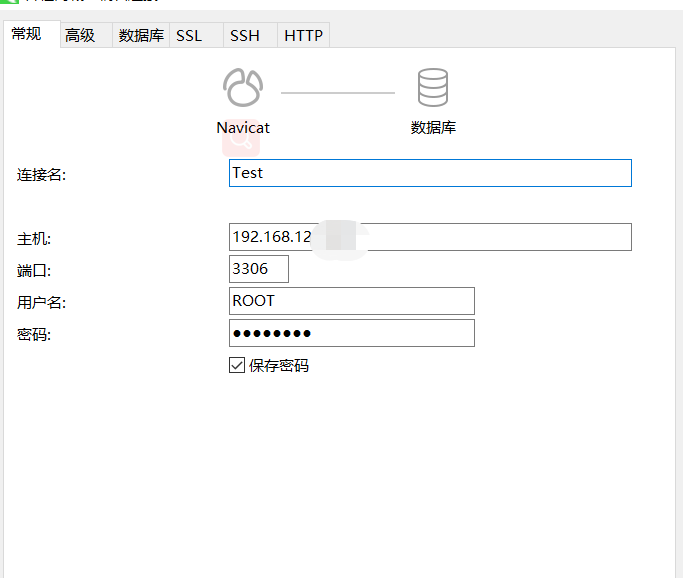Viewport: 683px width, 578px height.
Task: Switch to the HTTP tab
Action: (x=303, y=36)
